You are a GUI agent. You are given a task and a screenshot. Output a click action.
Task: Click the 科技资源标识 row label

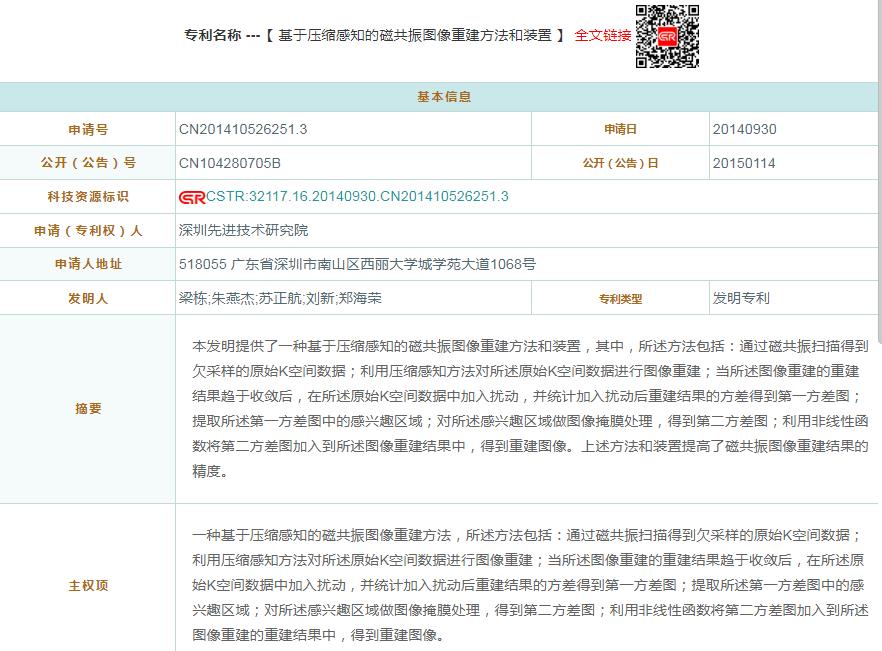pyautogui.click(x=88, y=197)
